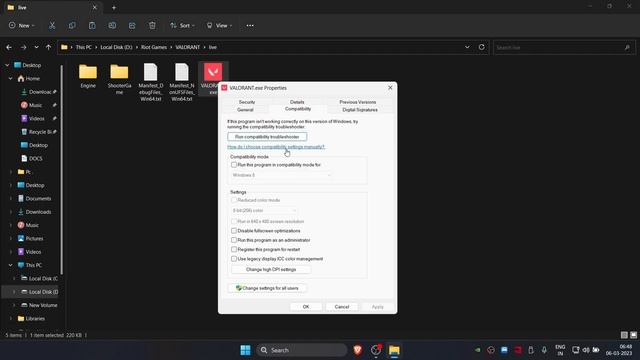Click the Paste icon in Explorer toolbar
This screenshot has width=640, height=360.
pyautogui.click(x=92, y=25)
